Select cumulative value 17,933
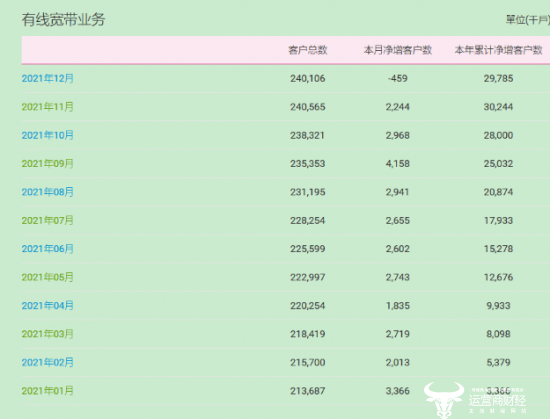The width and height of the screenshot is (550, 419). (x=498, y=220)
